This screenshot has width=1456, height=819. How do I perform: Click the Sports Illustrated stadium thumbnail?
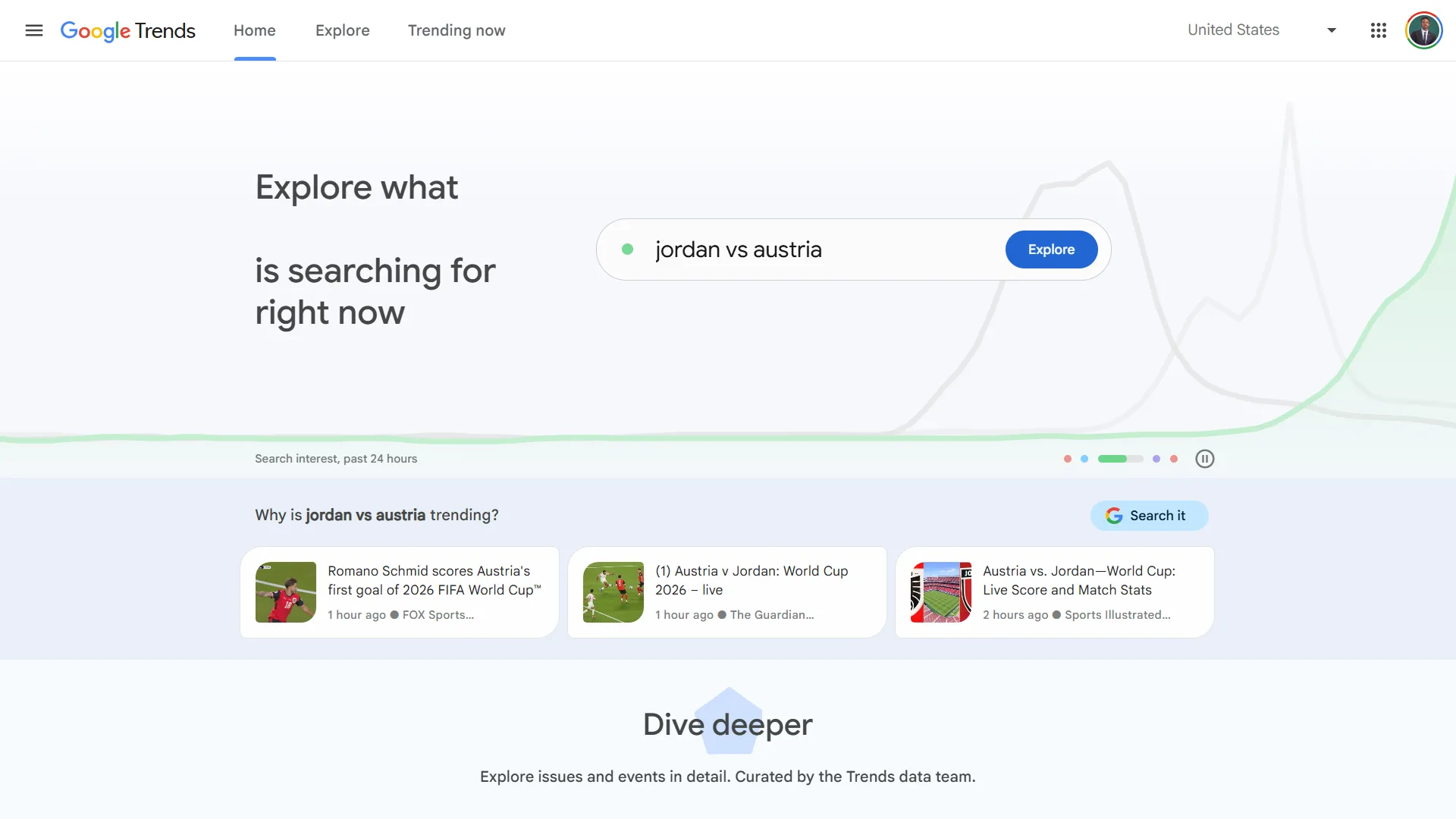[x=941, y=592]
